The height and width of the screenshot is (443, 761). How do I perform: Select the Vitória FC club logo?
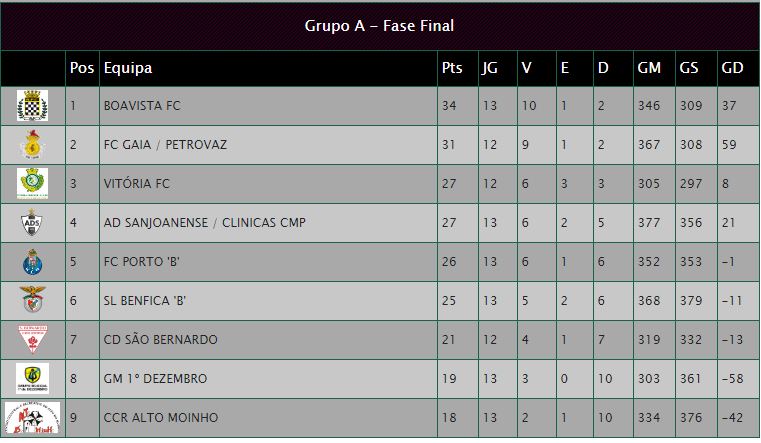pyautogui.click(x=32, y=184)
